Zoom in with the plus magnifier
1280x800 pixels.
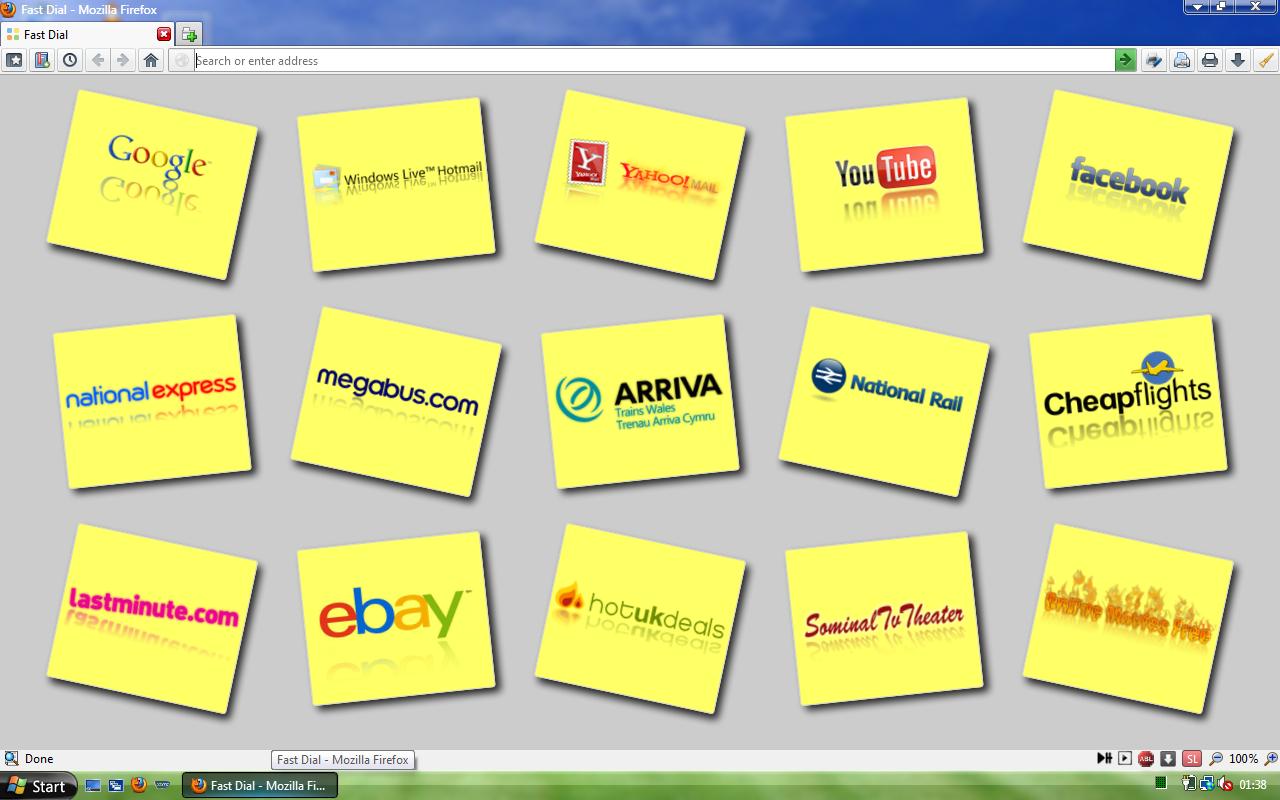1270,759
